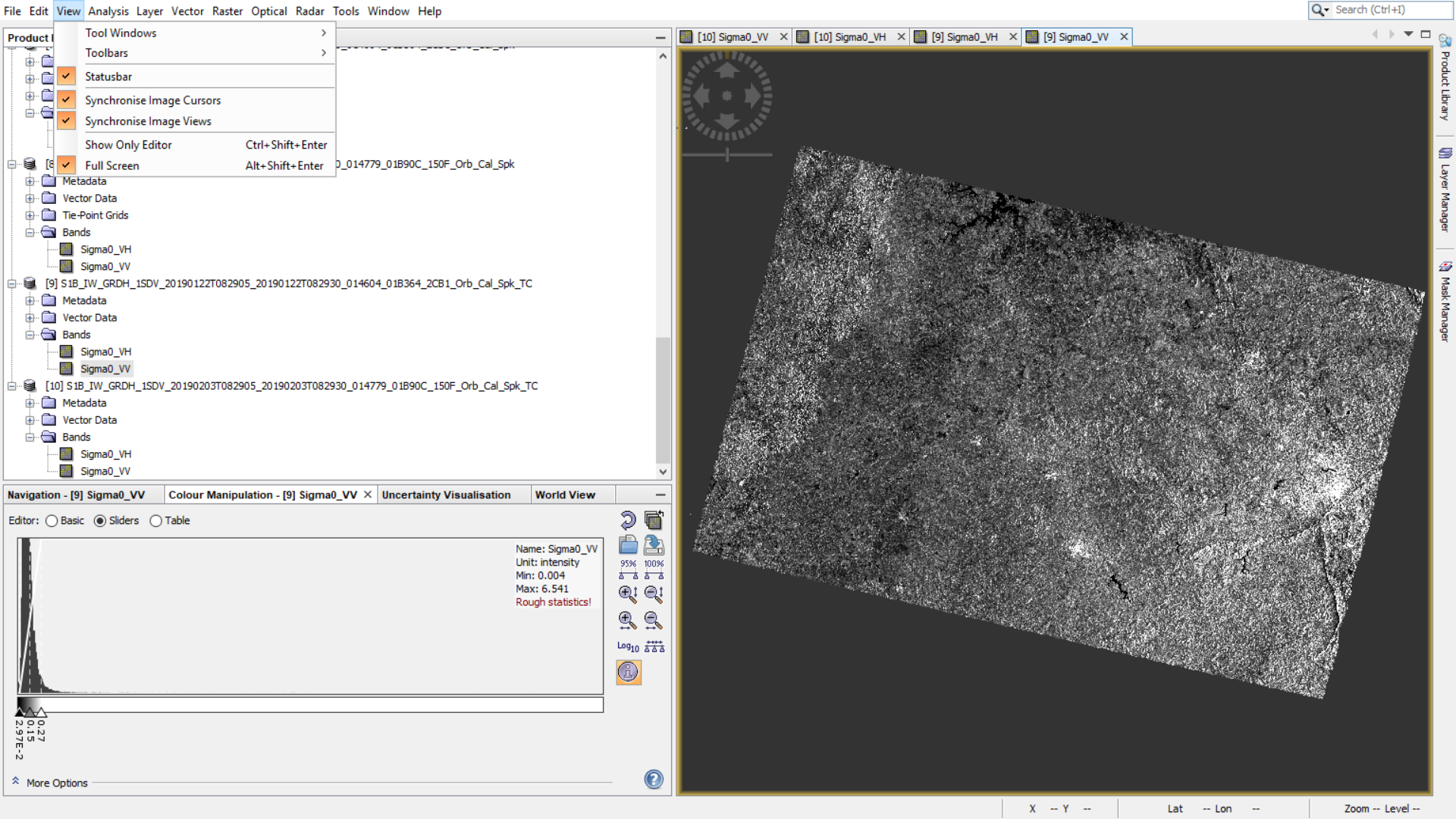
Task: Open help for Colour Manipulation panel
Action: coord(654,779)
